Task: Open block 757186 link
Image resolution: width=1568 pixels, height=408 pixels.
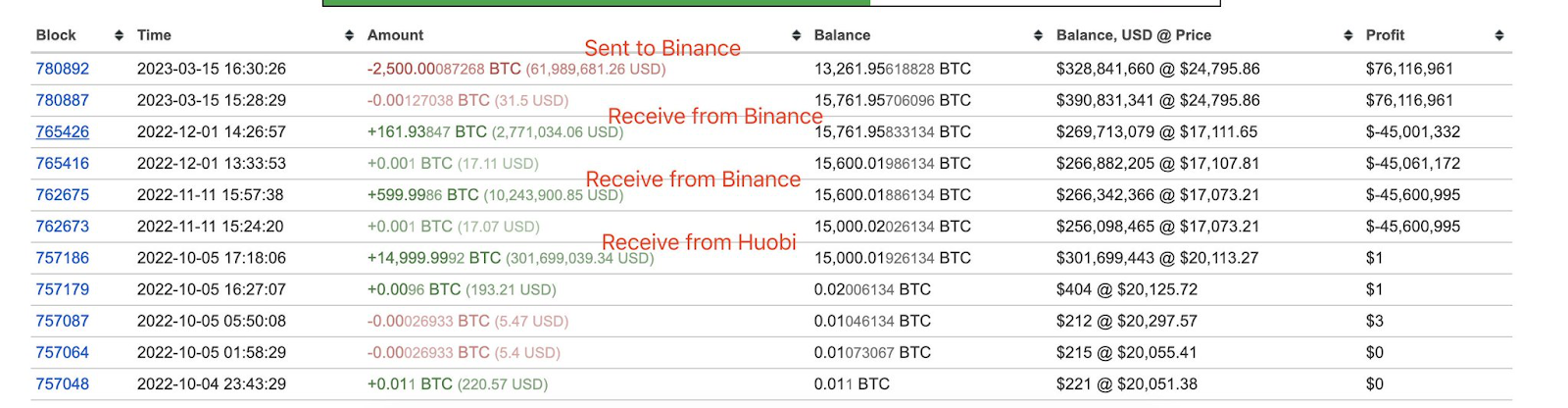Action: (62, 258)
